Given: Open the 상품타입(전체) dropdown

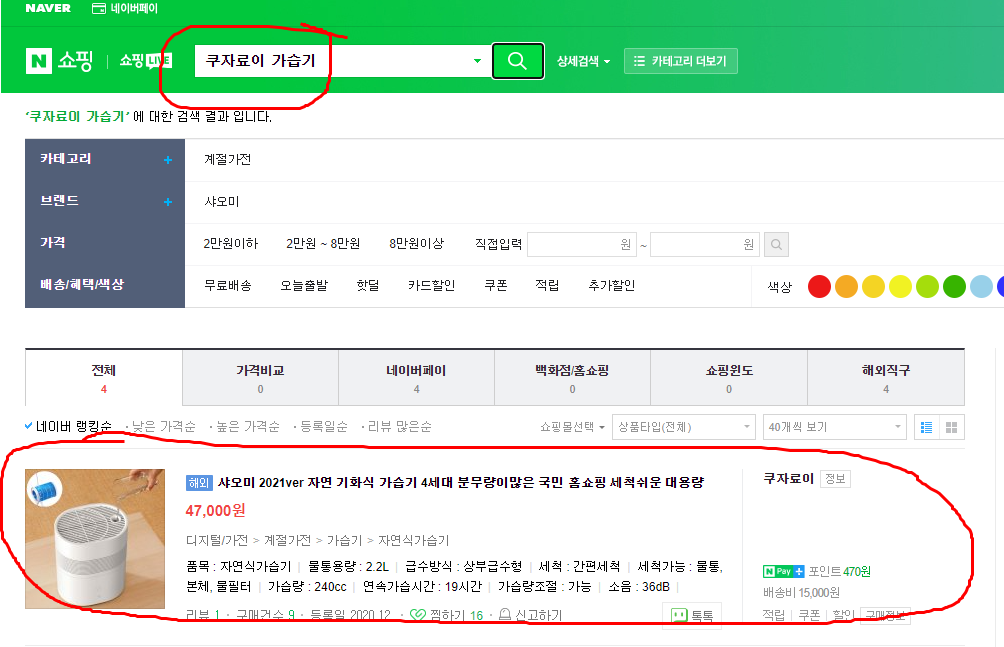Looking at the screenshot, I should (x=684, y=427).
